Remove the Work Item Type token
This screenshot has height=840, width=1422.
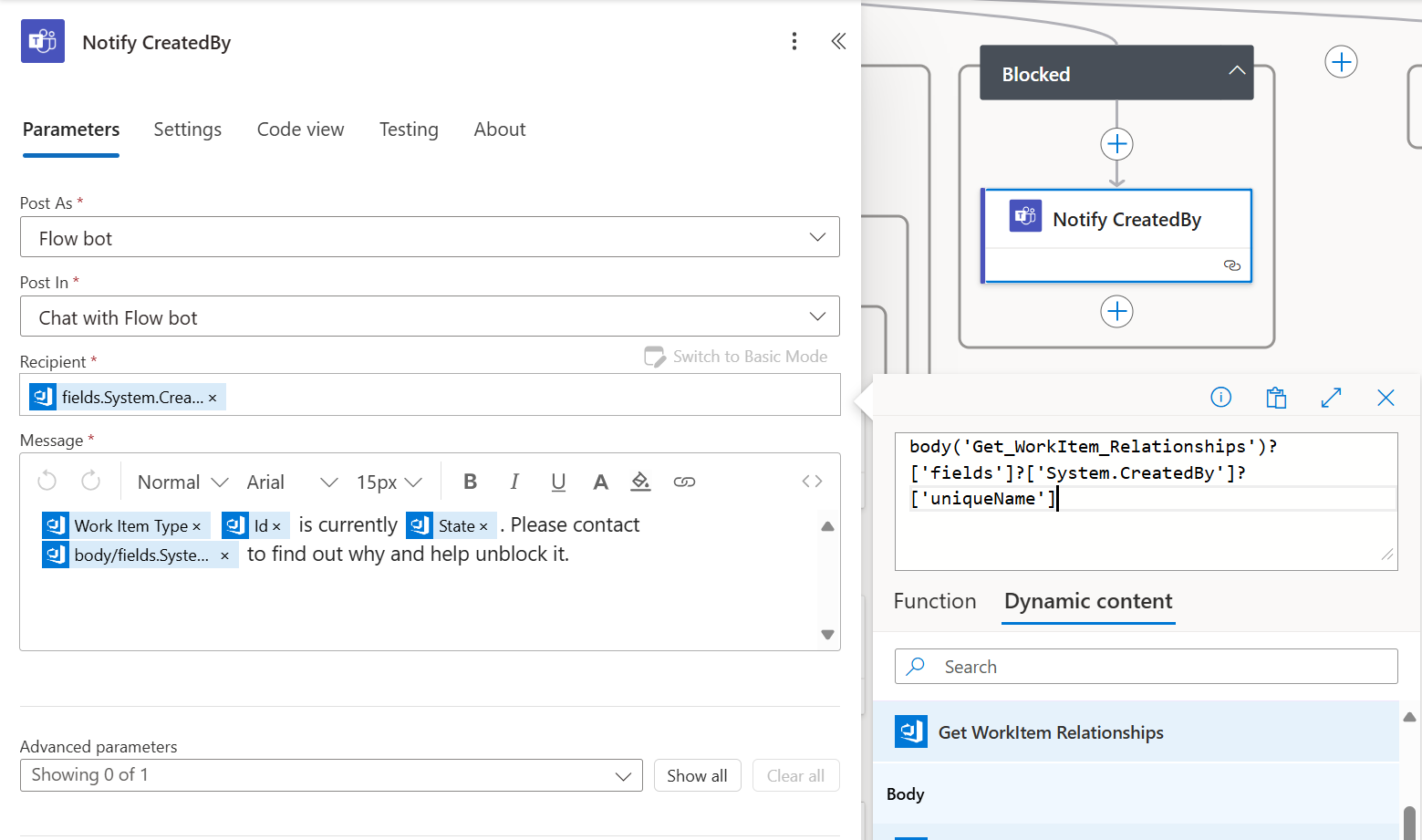[196, 526]
